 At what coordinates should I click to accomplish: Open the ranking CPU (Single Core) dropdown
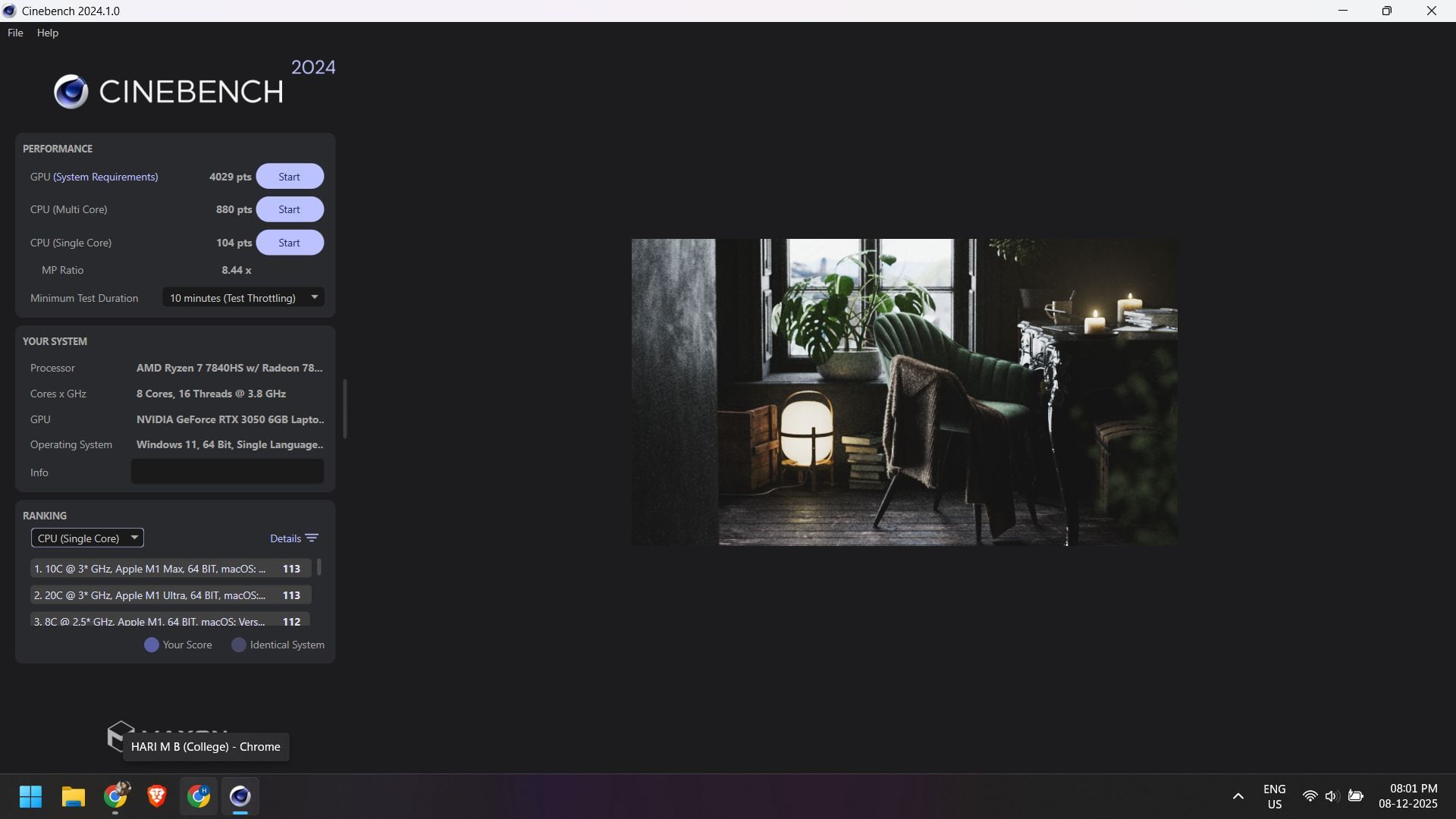[x=87, y=538]
